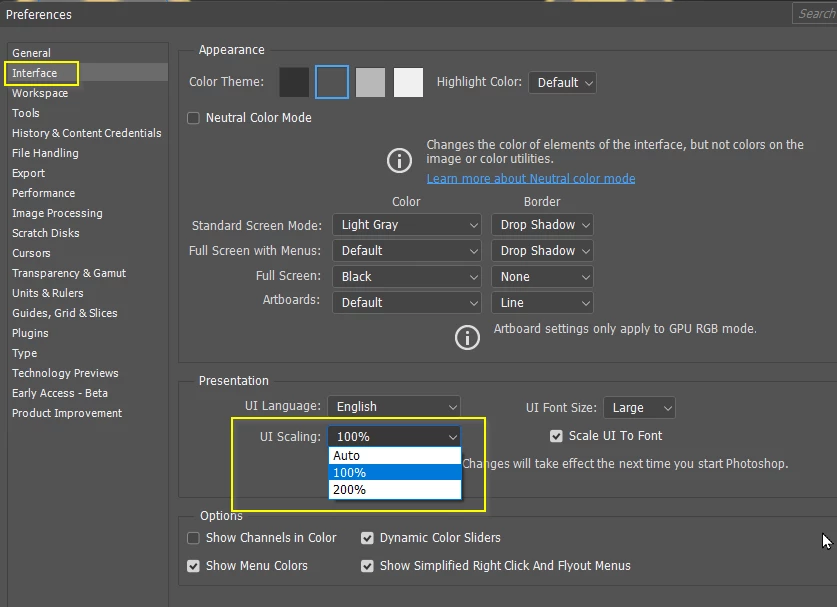
Task: Select the lightest color theme swatch
Action: point(408,82)
